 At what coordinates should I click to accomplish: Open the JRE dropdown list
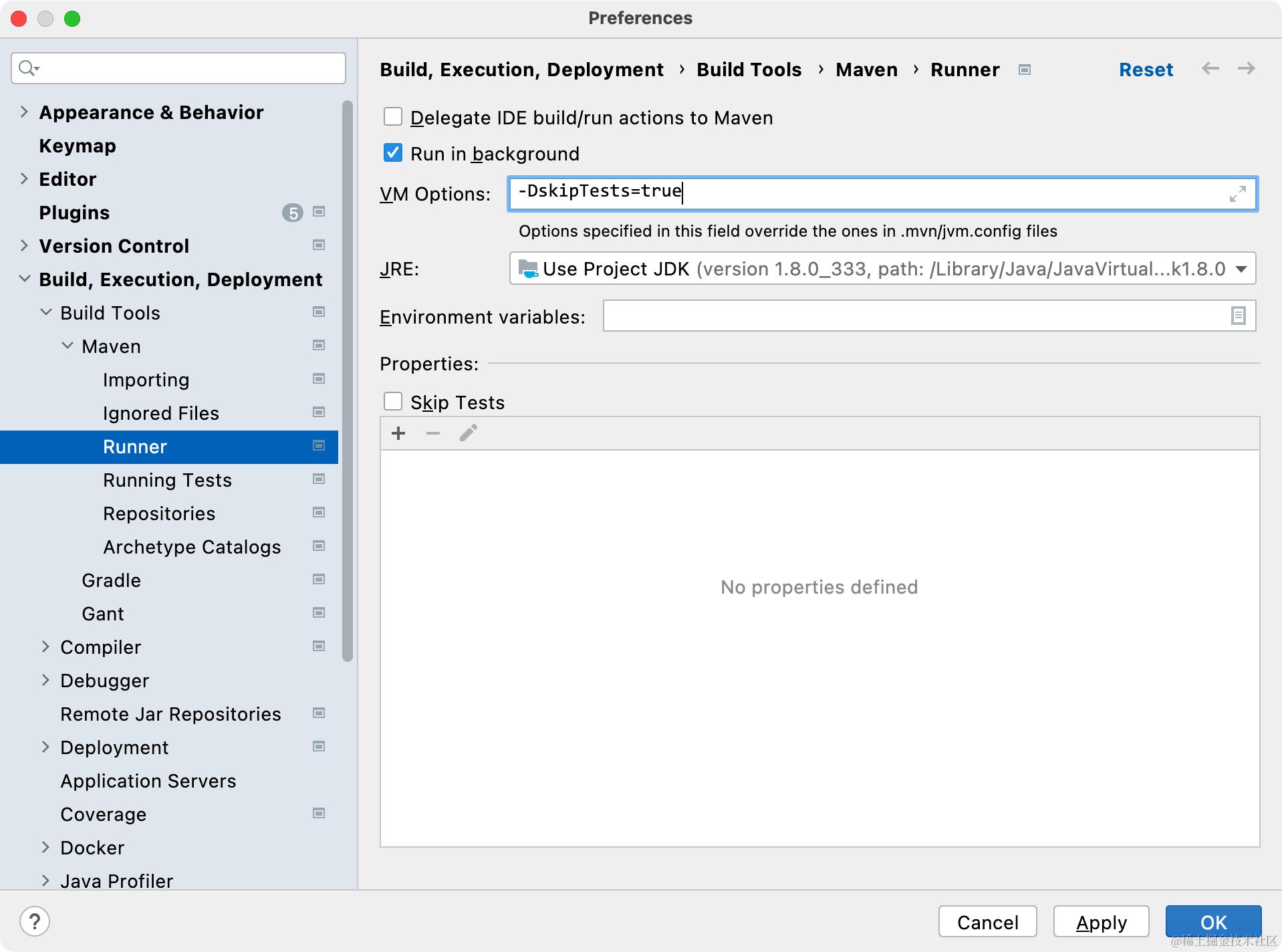tap(882, 269)
